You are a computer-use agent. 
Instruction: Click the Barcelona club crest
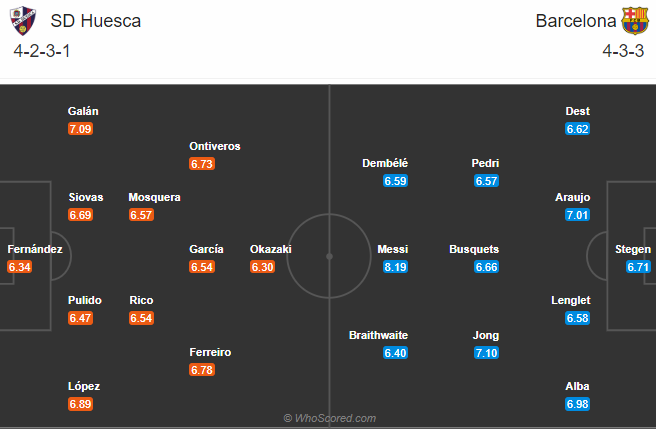[x=635, y=20]
